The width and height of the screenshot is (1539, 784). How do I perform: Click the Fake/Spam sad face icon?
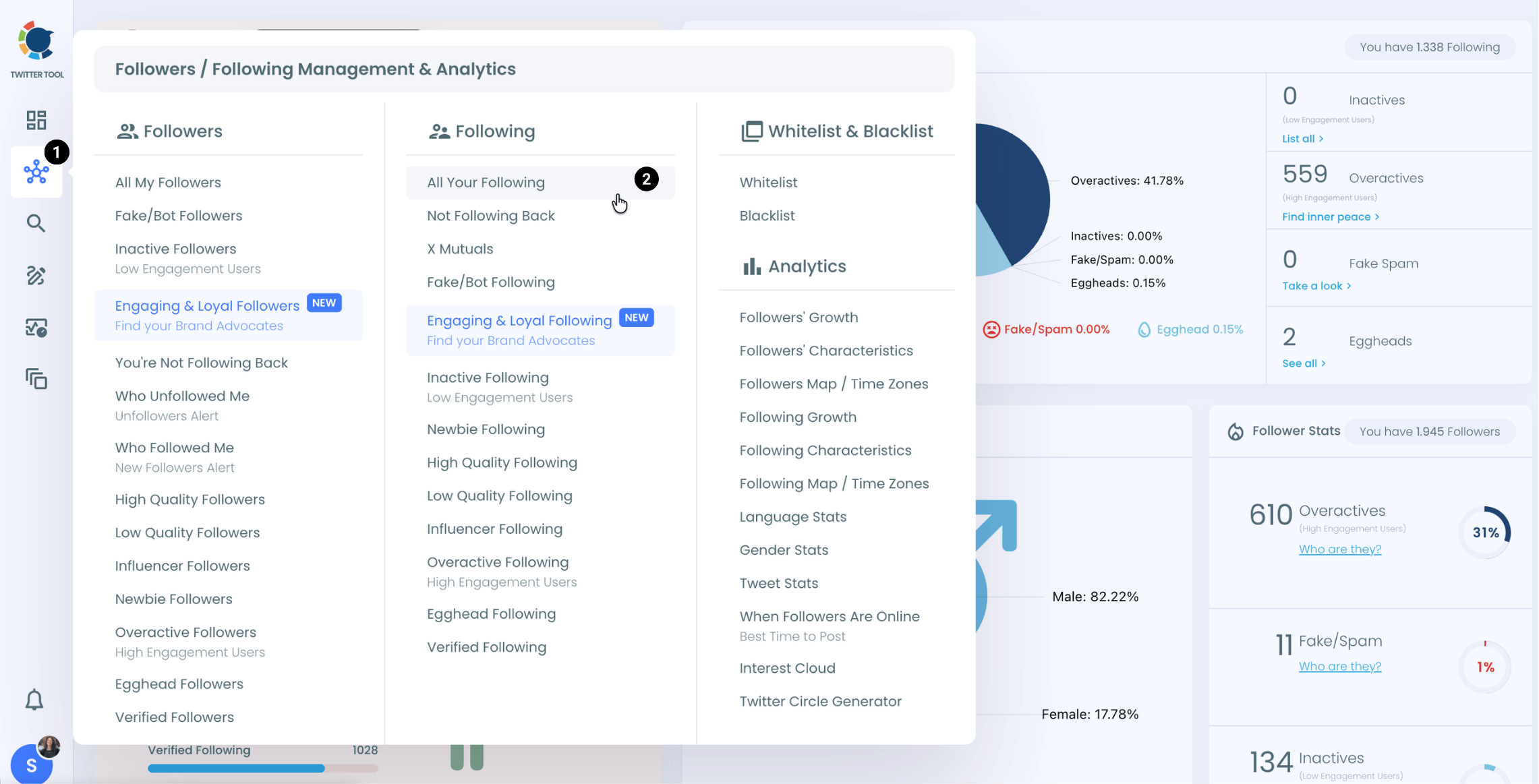pos(991,330)
